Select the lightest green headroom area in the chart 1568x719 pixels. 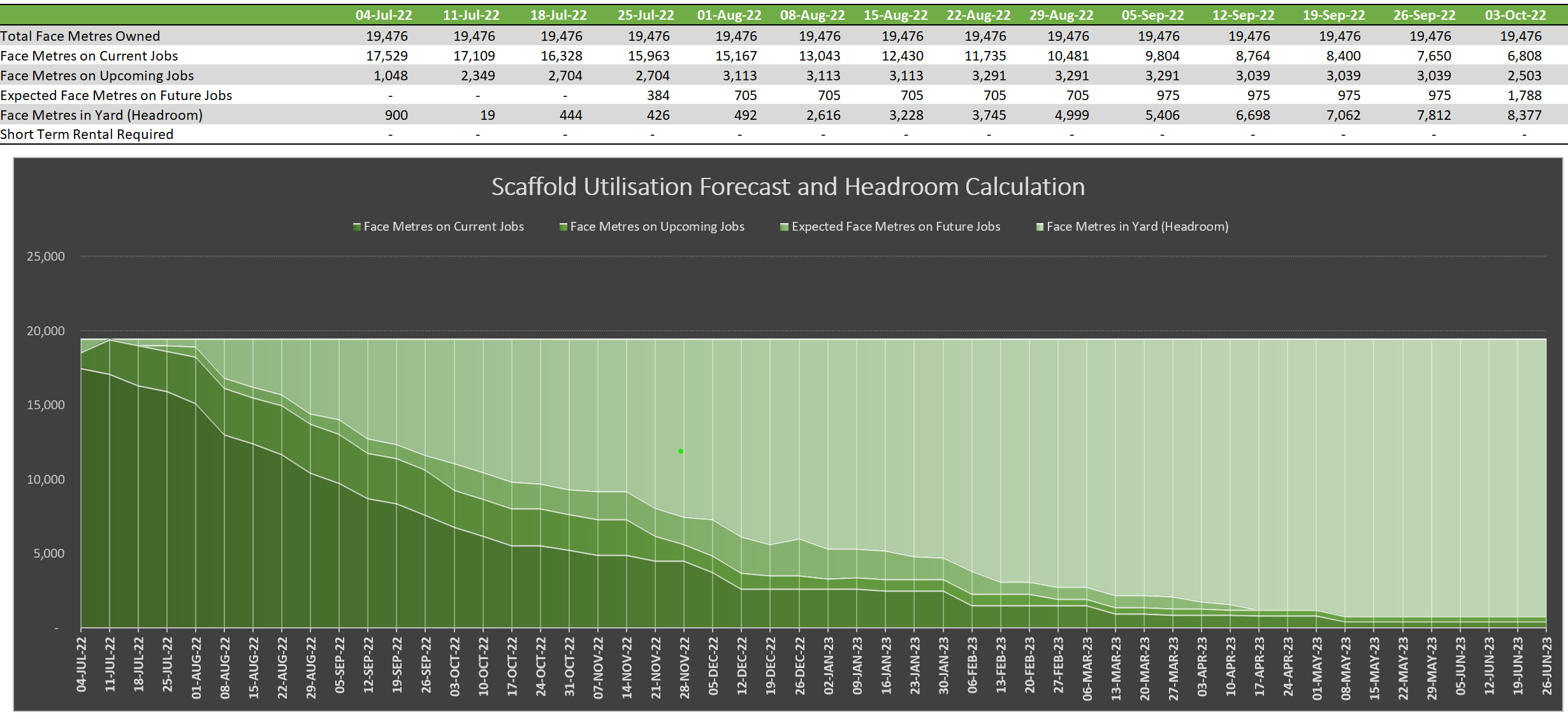(1147, 414)
